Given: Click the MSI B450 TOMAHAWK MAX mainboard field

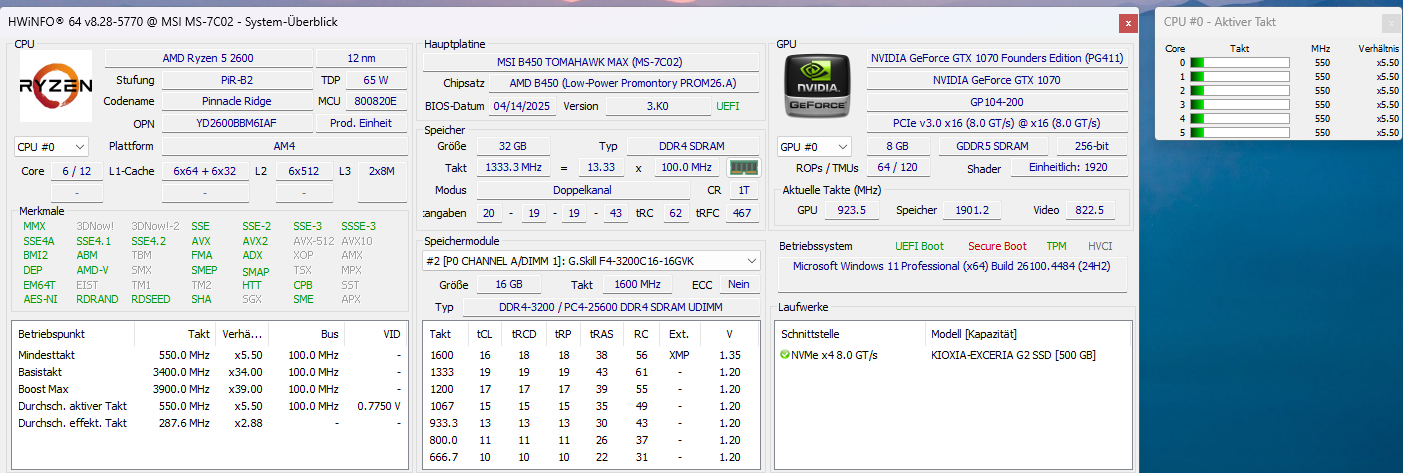Looking at the screenshot, I should tap(590, 62).
